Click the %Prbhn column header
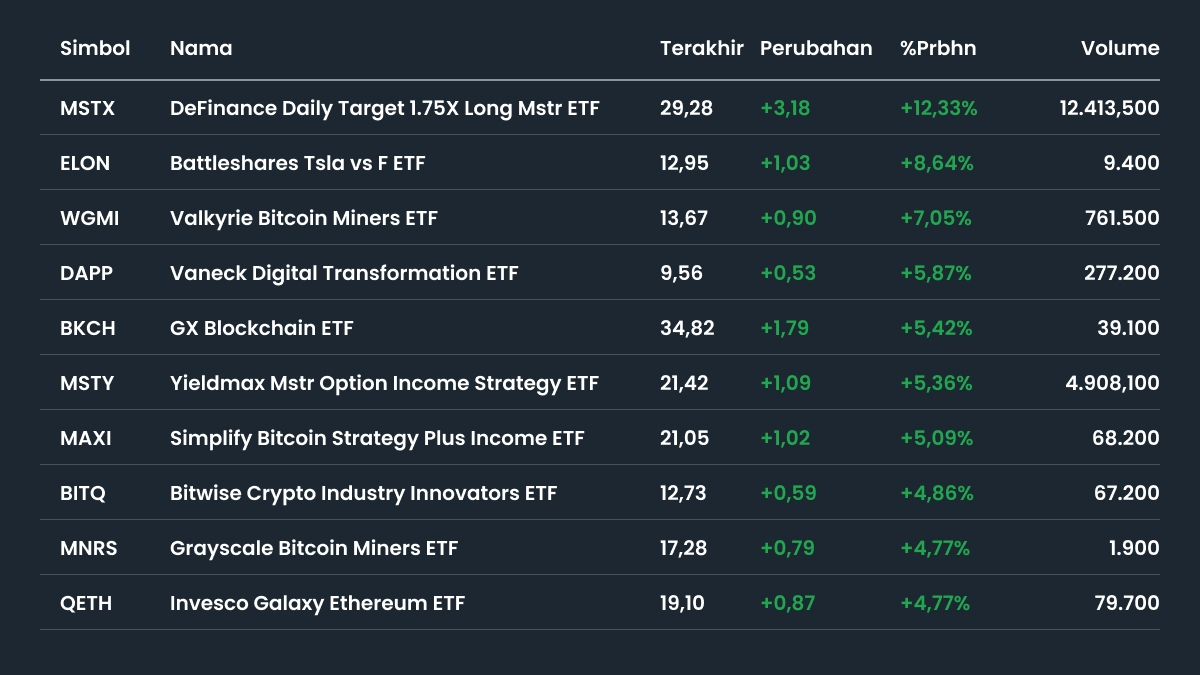The width and height of the screenshot is (1200, 675). (938, 48)
